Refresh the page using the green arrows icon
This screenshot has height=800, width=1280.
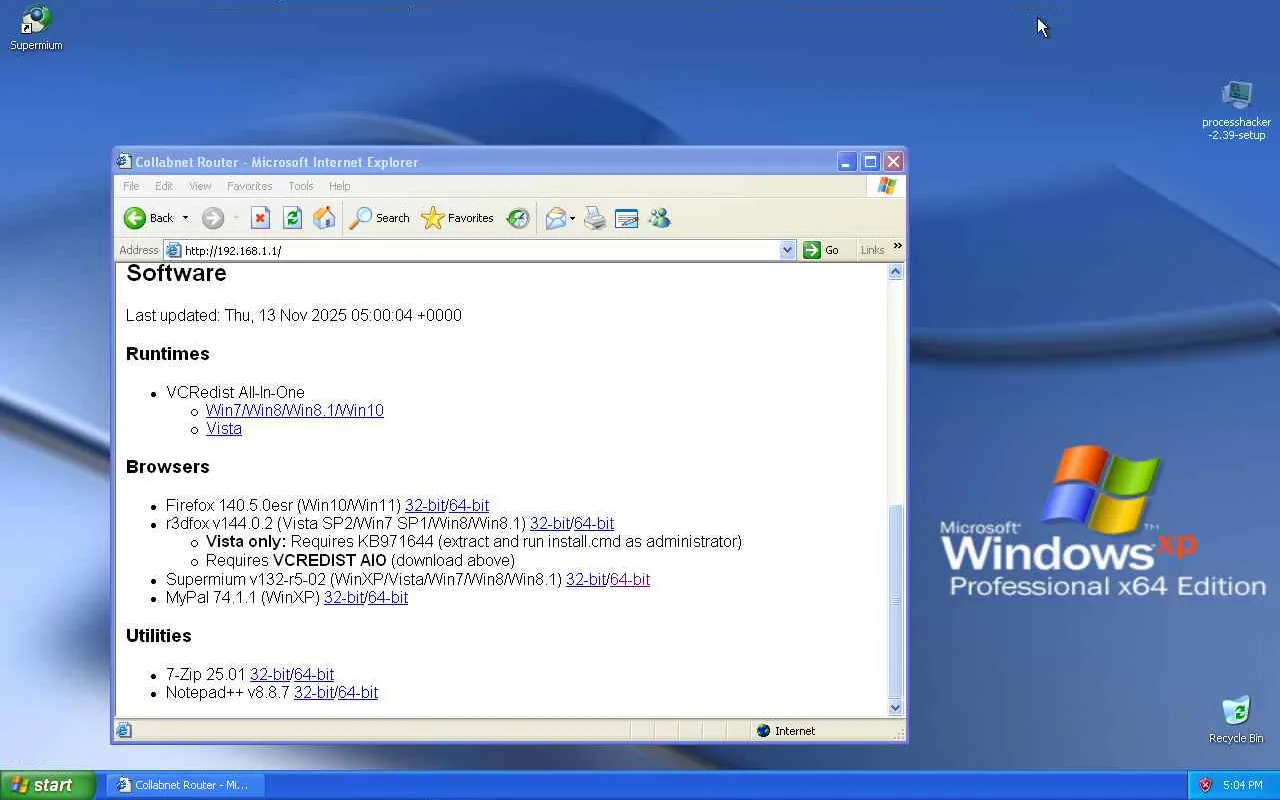tap(292, 218)
